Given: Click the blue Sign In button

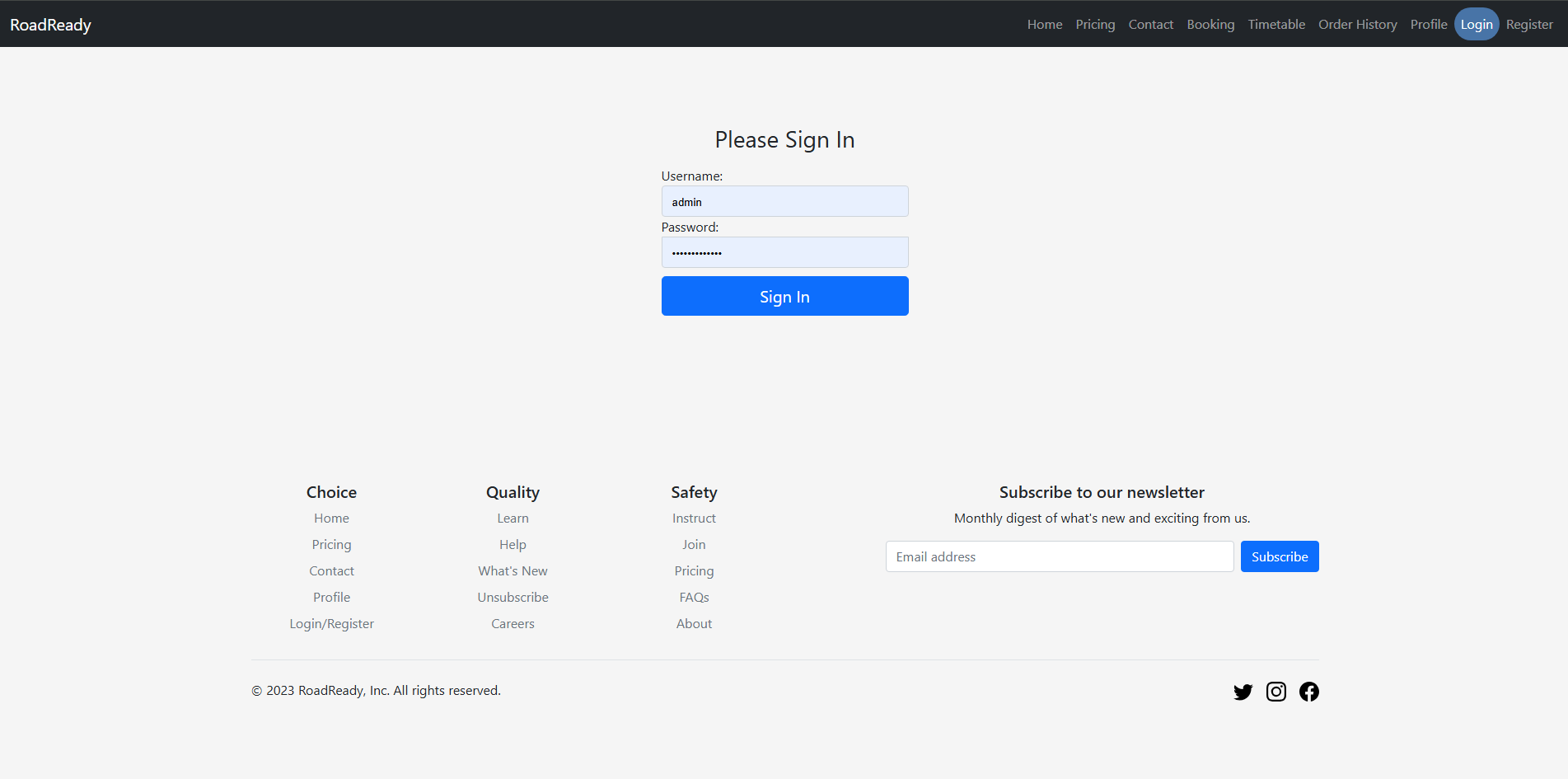Looking at the screenshot, I should click(784, 296).
